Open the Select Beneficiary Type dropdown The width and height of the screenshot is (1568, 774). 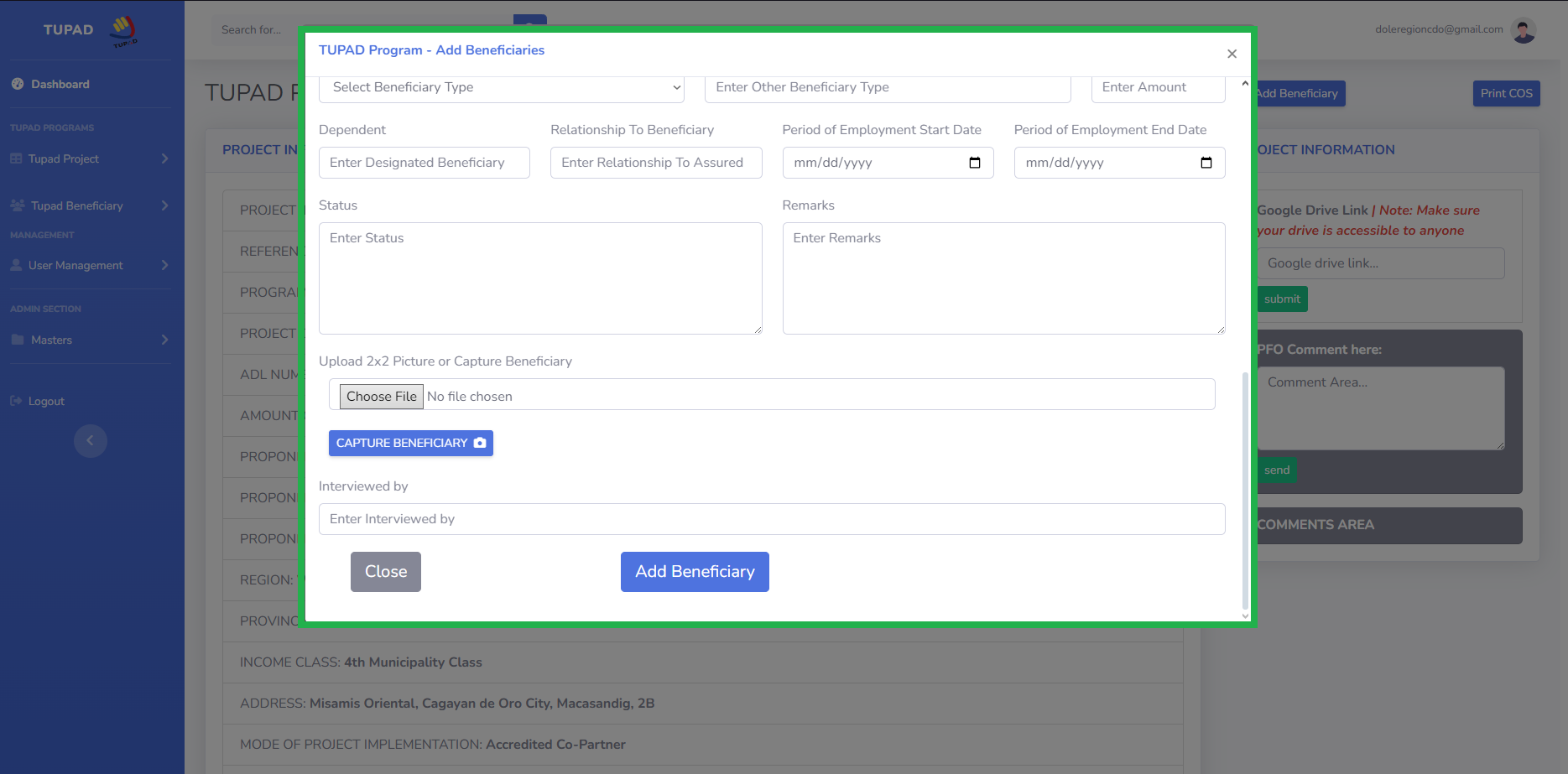point(502,87)
